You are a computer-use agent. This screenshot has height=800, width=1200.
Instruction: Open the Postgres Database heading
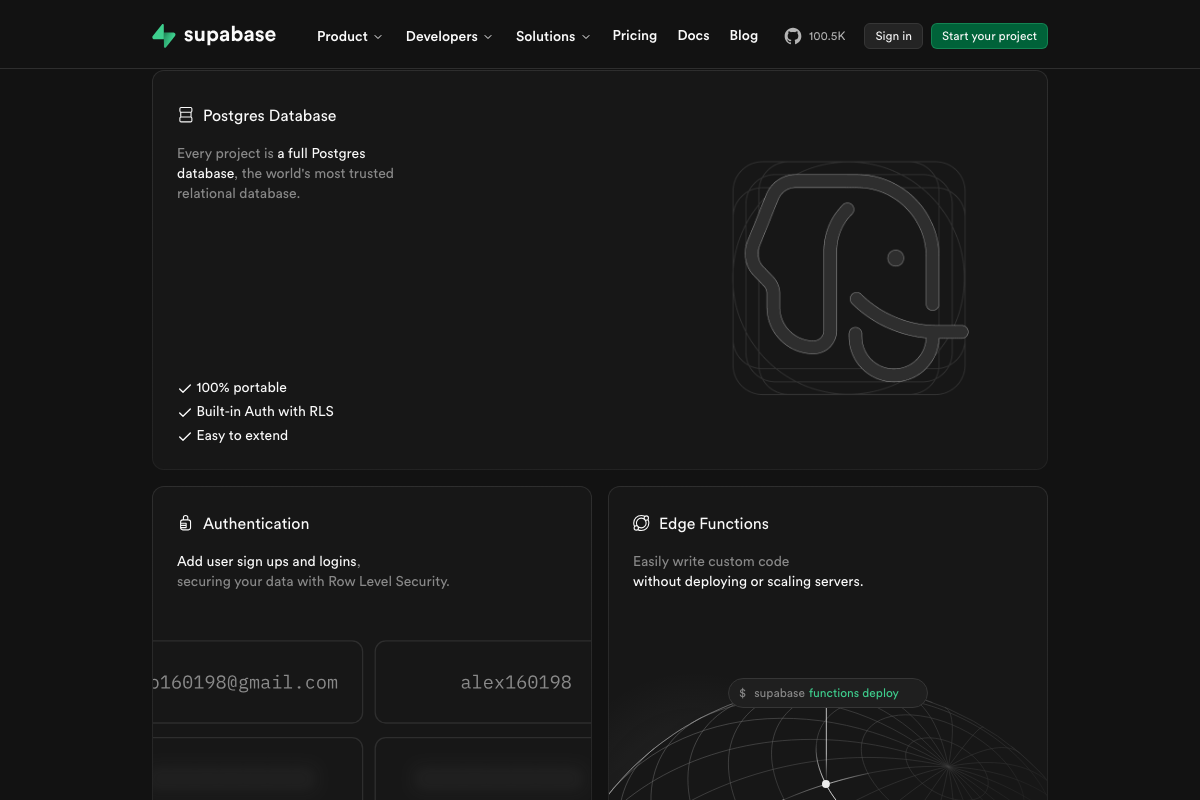(x=269, y=115)
